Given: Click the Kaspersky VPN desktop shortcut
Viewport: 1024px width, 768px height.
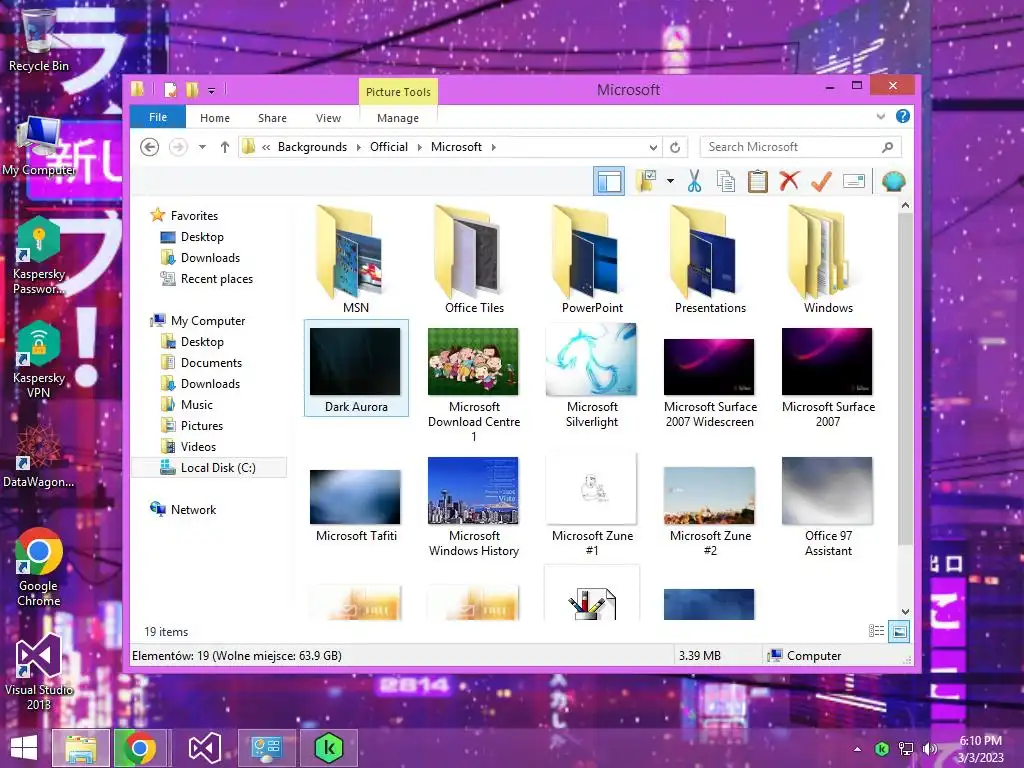Looking at the screenshot, I should click(x=39, y=359).
